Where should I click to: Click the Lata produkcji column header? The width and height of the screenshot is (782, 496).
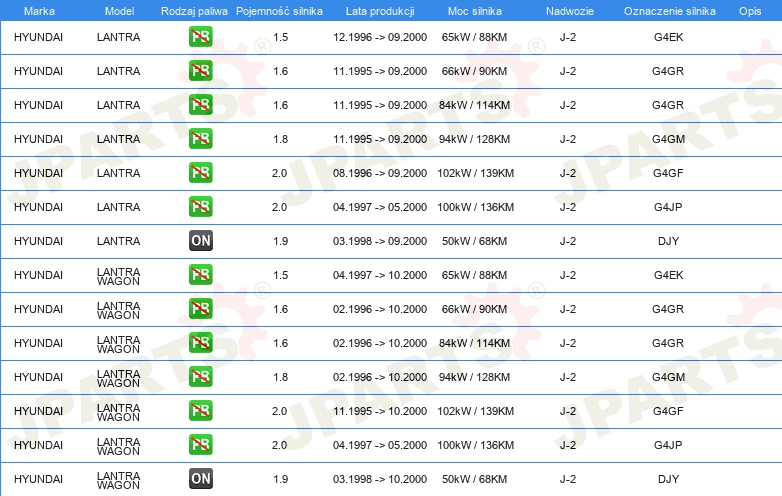point(380,11)
